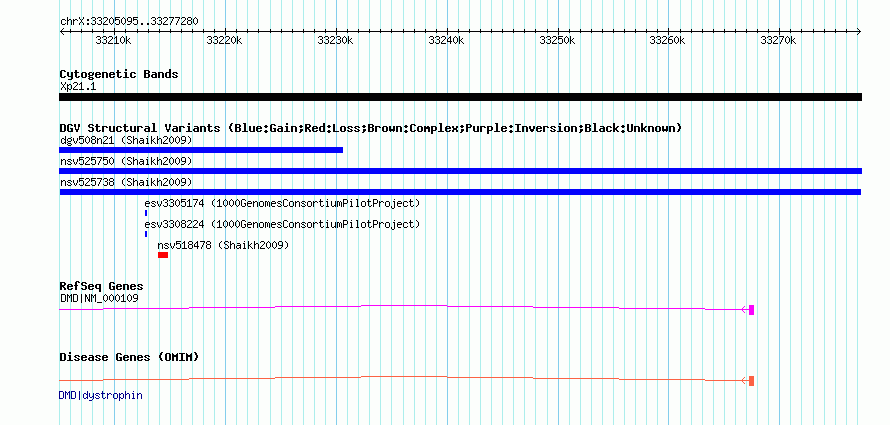Click the small blue esv3308224 marker
This screenshot has height=425, width=890.
[146, 234]
